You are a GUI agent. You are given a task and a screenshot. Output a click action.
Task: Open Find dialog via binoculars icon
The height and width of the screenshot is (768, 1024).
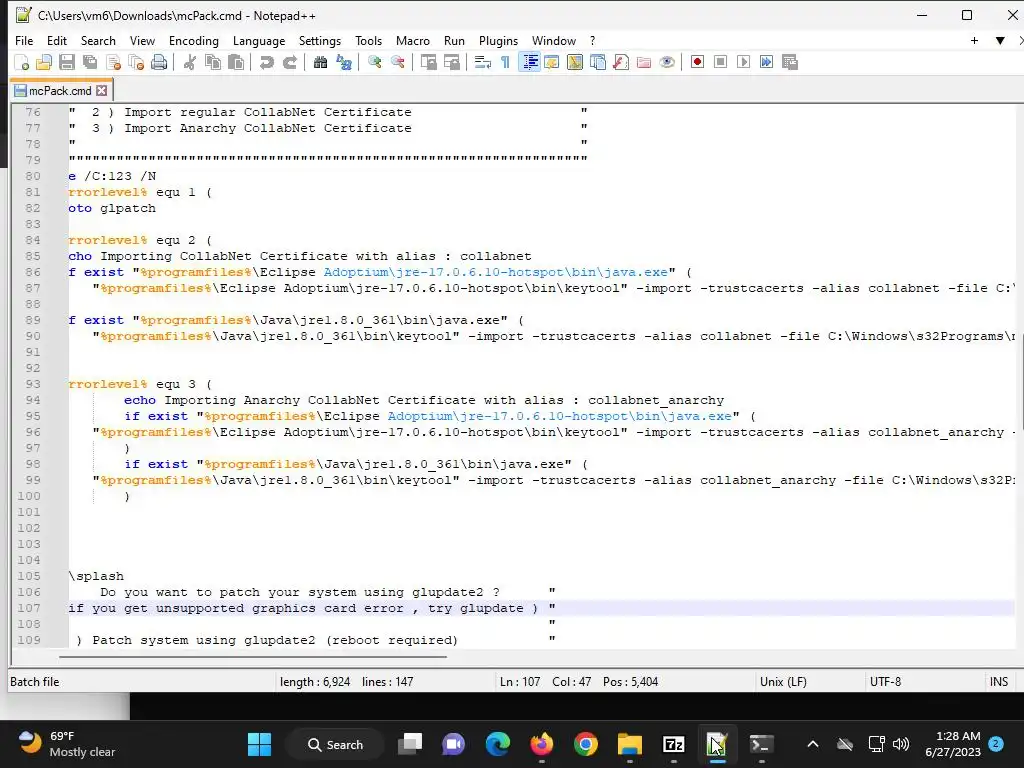[321, 62]
